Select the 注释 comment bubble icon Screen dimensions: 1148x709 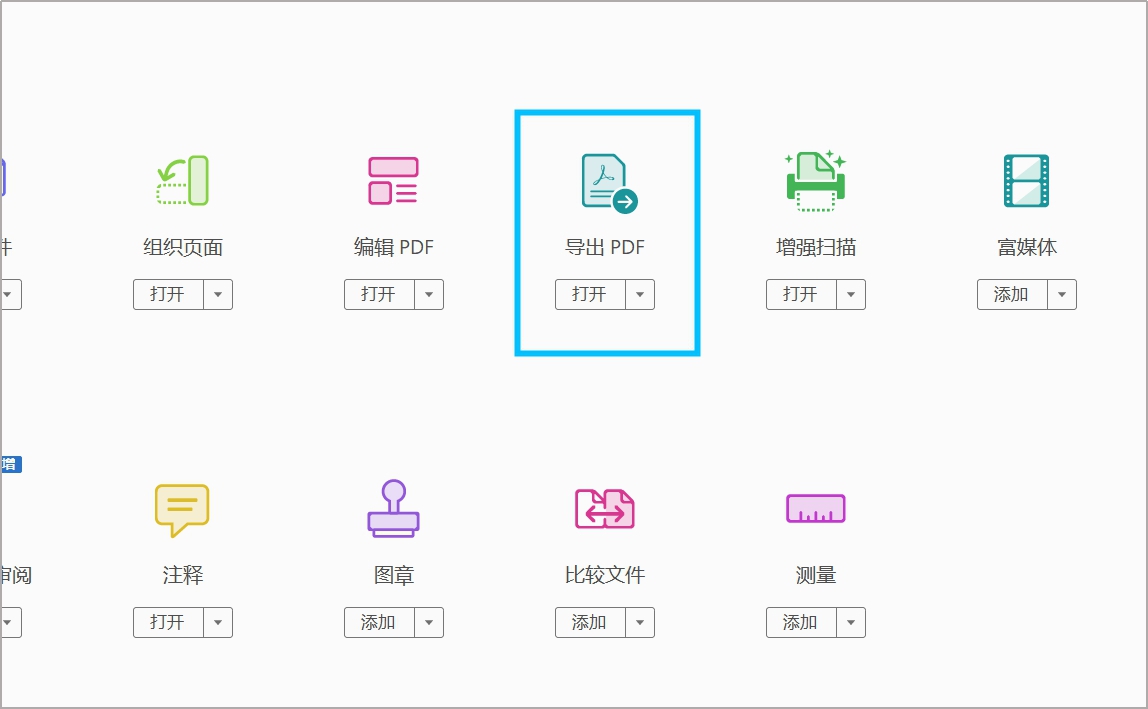coord(182,510)
